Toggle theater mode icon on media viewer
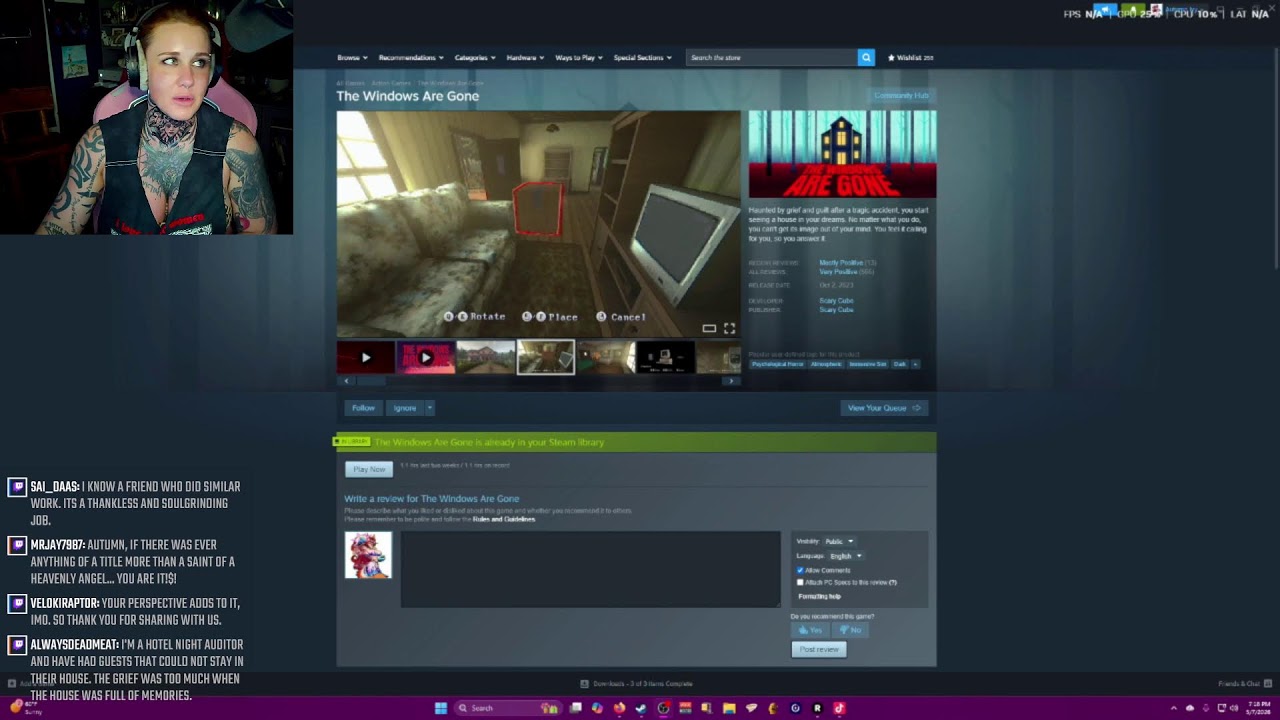This screenshot has height=720, width=1280. [709, 328]
